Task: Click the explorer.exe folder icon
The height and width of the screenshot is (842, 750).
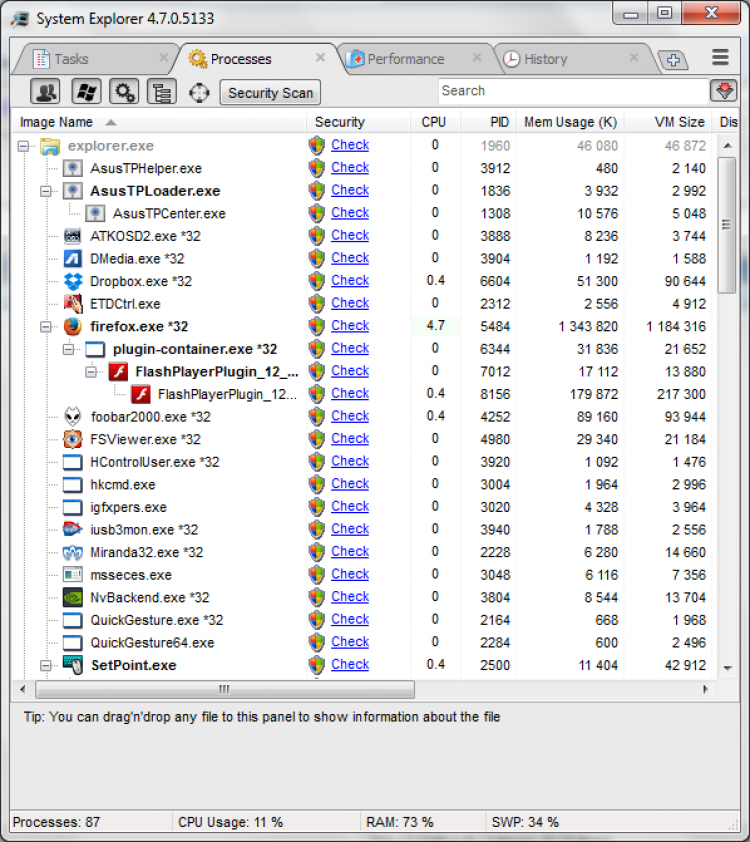Action: [50, 146]
